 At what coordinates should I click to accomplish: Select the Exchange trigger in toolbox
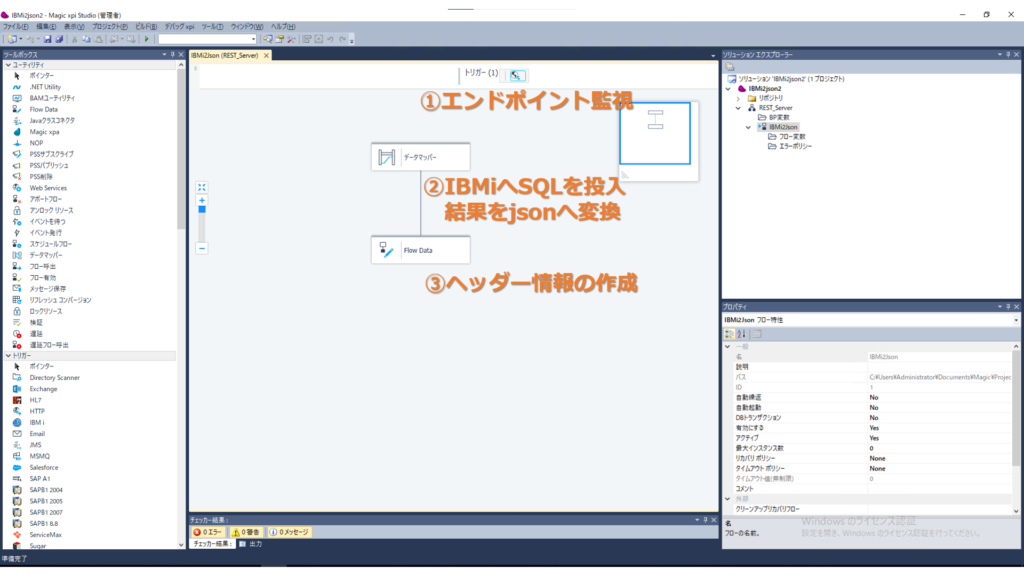(x=43, y=389)
